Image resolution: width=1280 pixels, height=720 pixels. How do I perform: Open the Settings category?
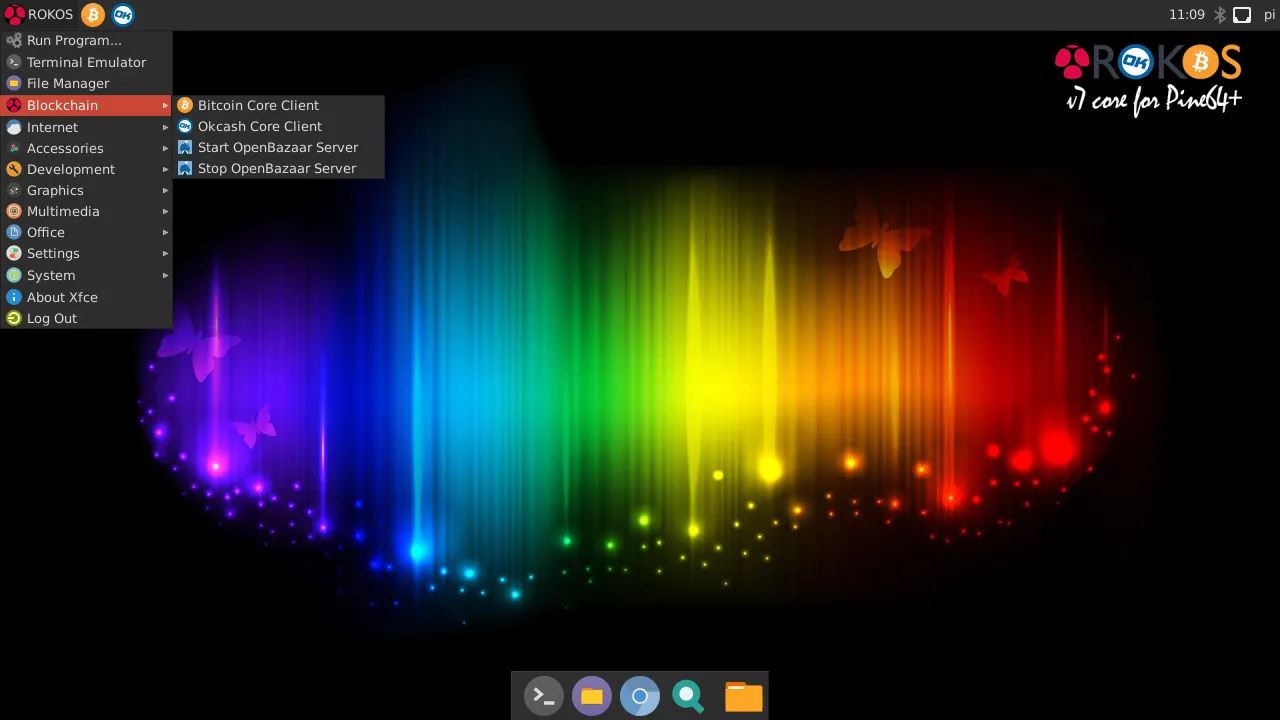[86, 253]
